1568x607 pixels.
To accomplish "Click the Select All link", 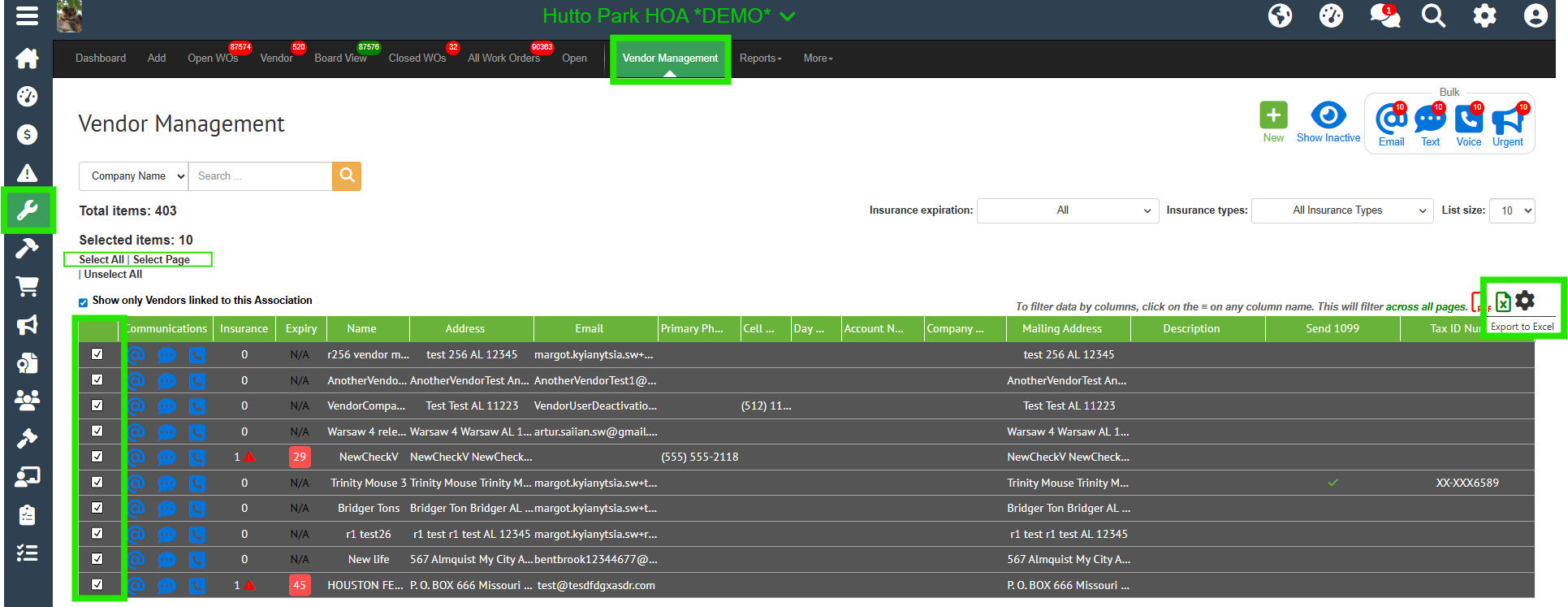I will point(102,260).
